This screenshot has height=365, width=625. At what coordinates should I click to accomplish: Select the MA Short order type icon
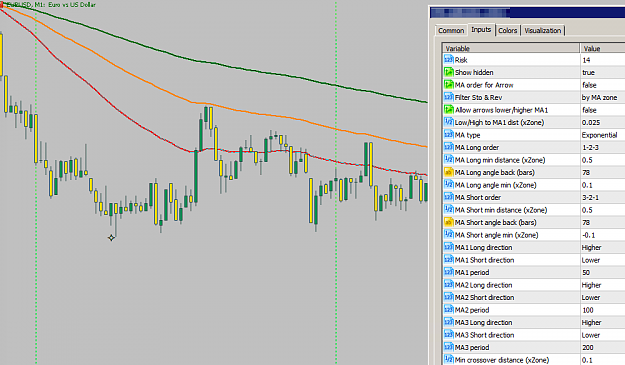click(448, 197)
